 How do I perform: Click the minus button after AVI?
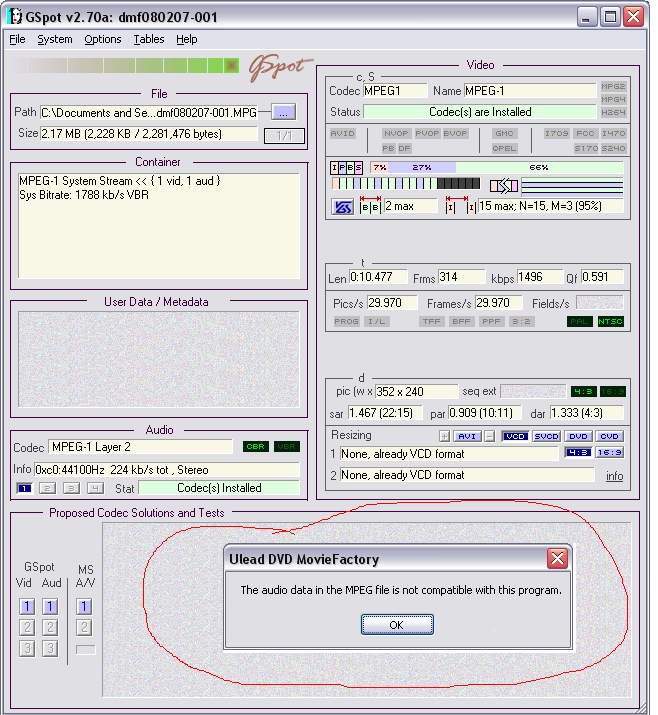coord(489,436)
